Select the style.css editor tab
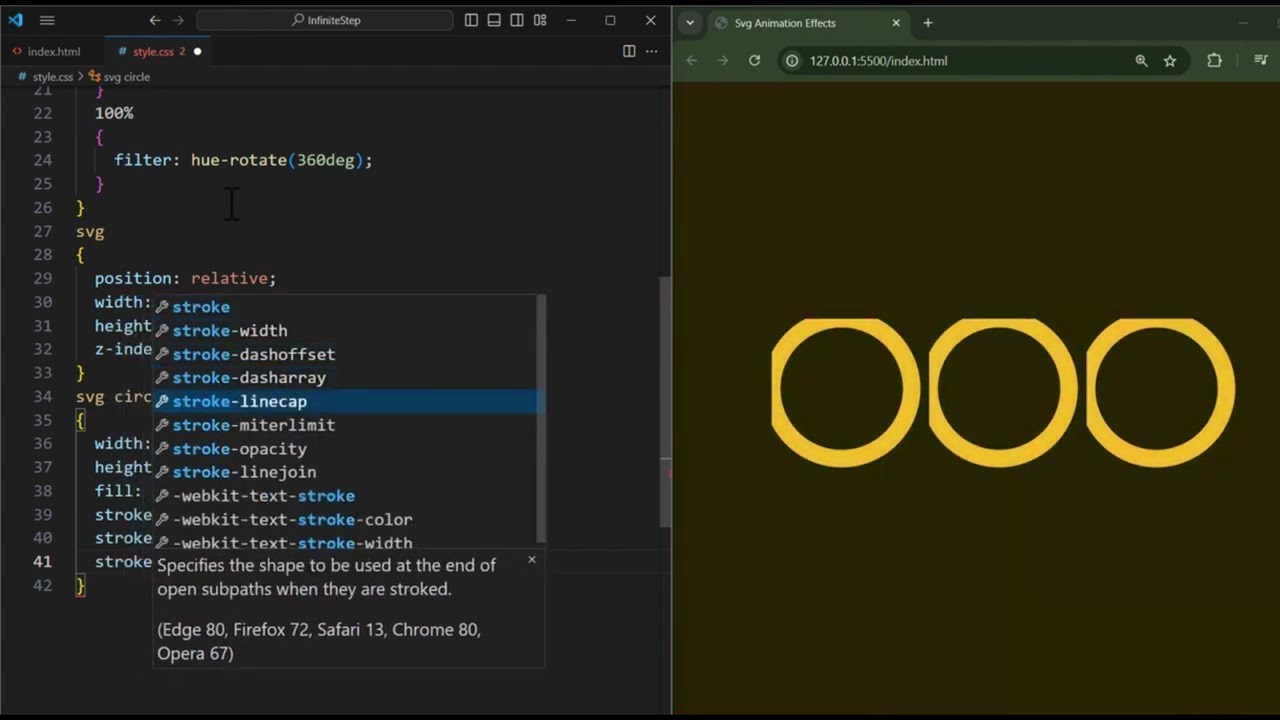Image resolution: width=1280 pixels, height=720 pixels. [153, 51]
